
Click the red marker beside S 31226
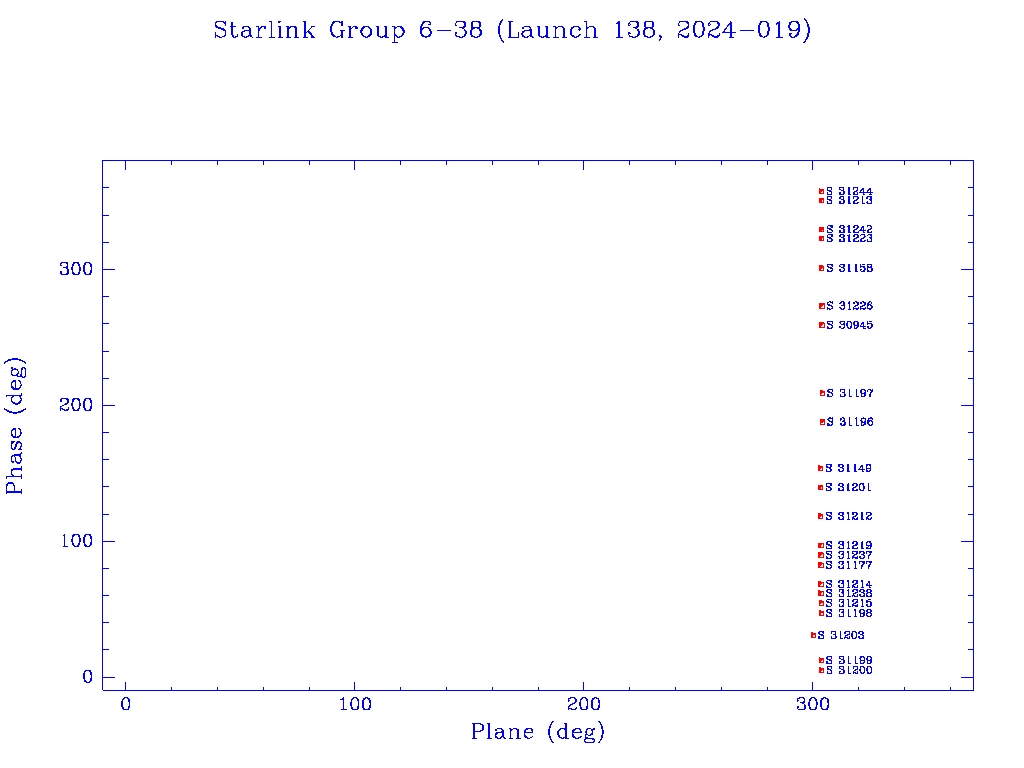point(821,306)
